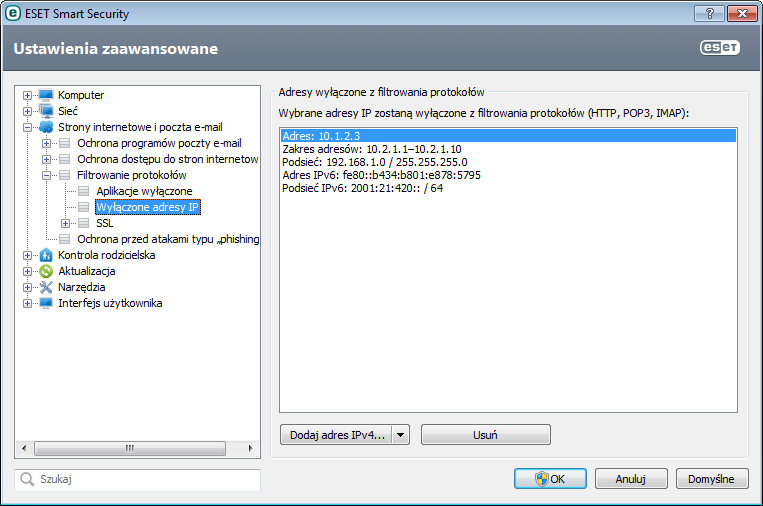Viewport: 763px width, 506px height.
Task: Select the SSL tree item
Action: (105, 223)
